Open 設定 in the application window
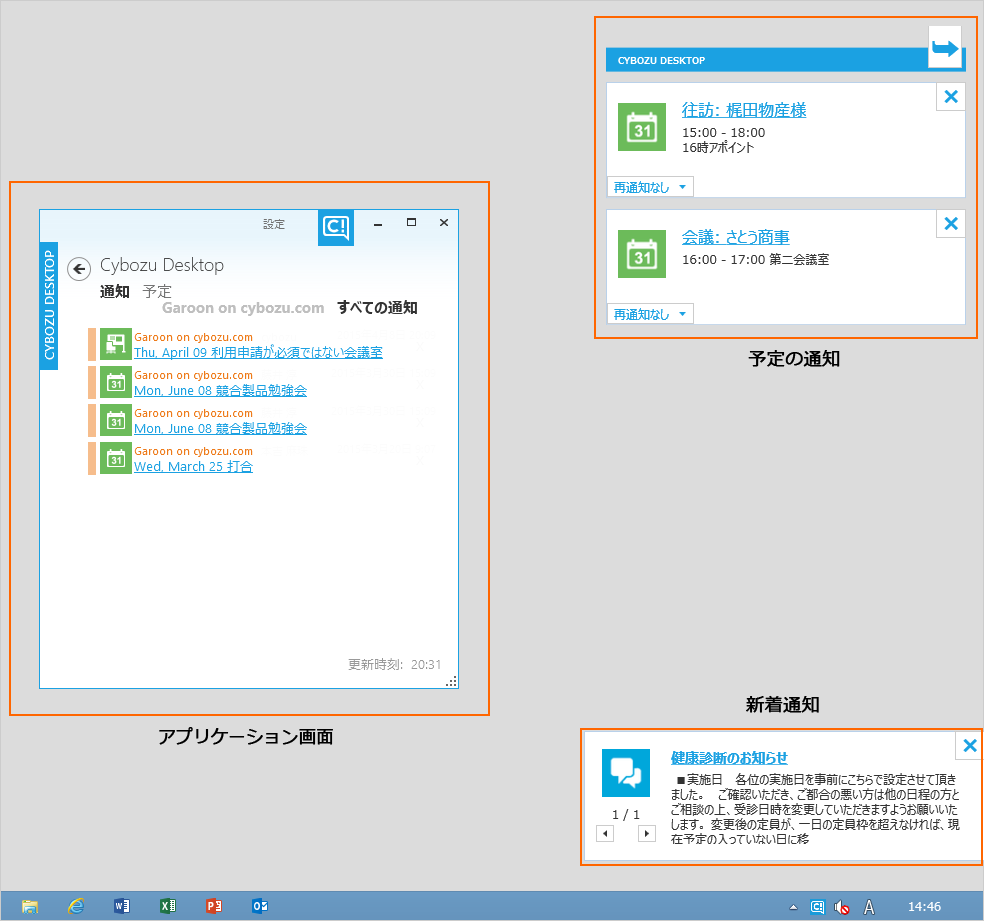Viewport: 984px width, 921px height. 274,224
